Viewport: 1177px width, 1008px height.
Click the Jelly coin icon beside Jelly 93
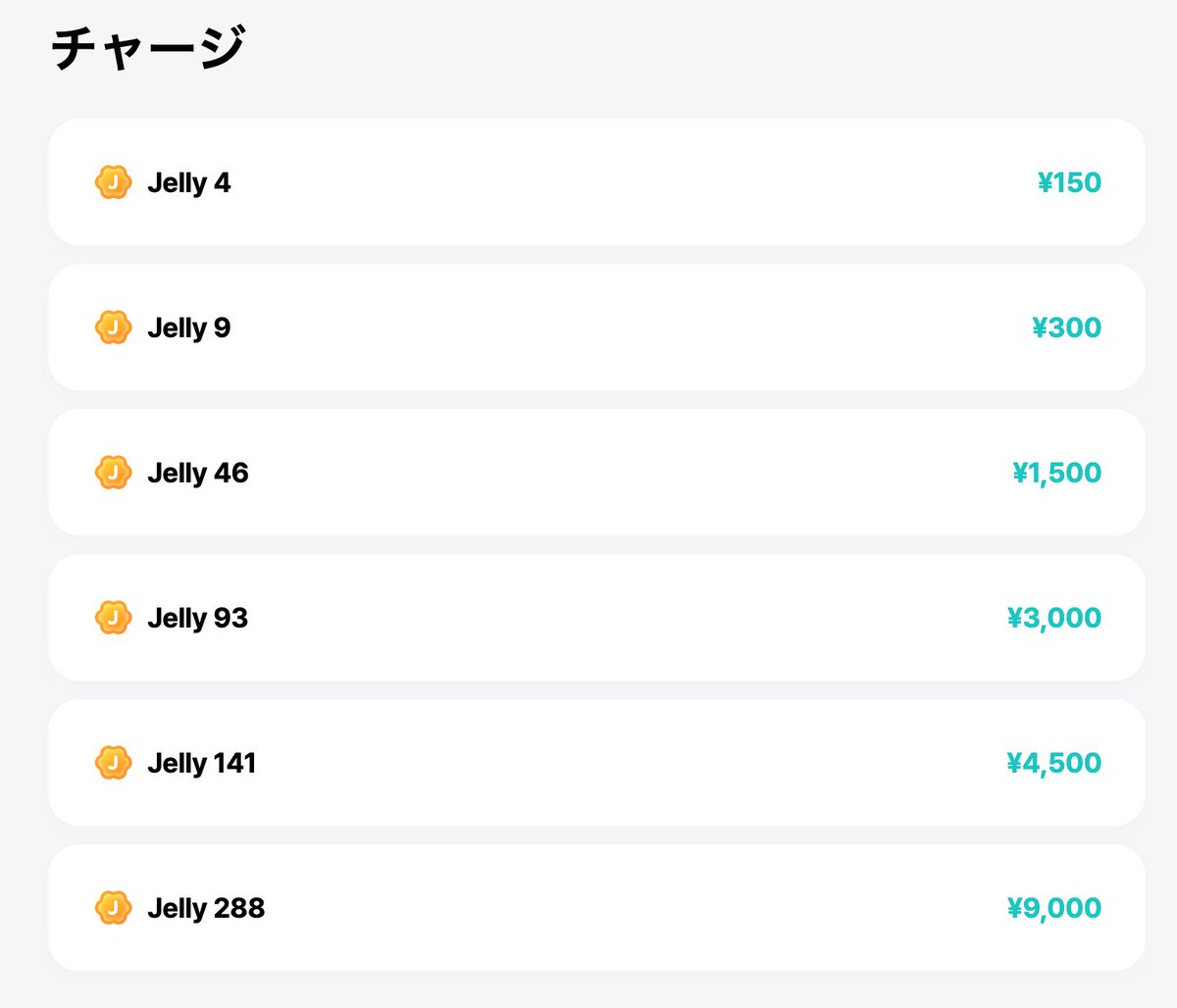[x=113, y=618]
